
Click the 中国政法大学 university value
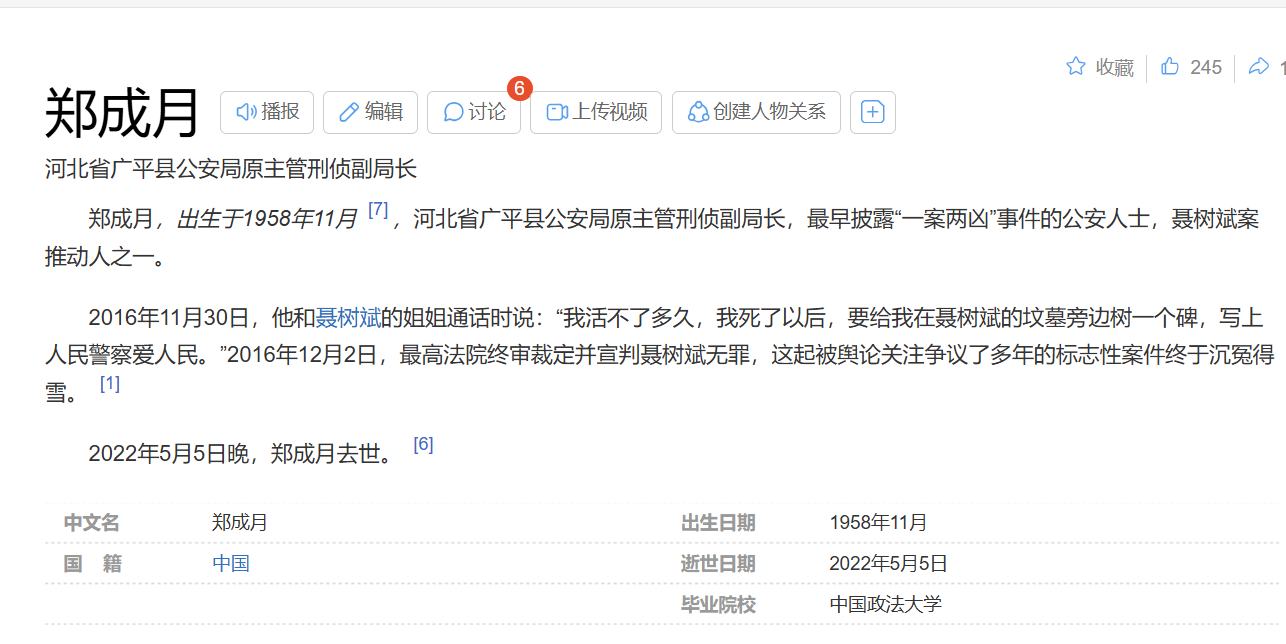886,604
